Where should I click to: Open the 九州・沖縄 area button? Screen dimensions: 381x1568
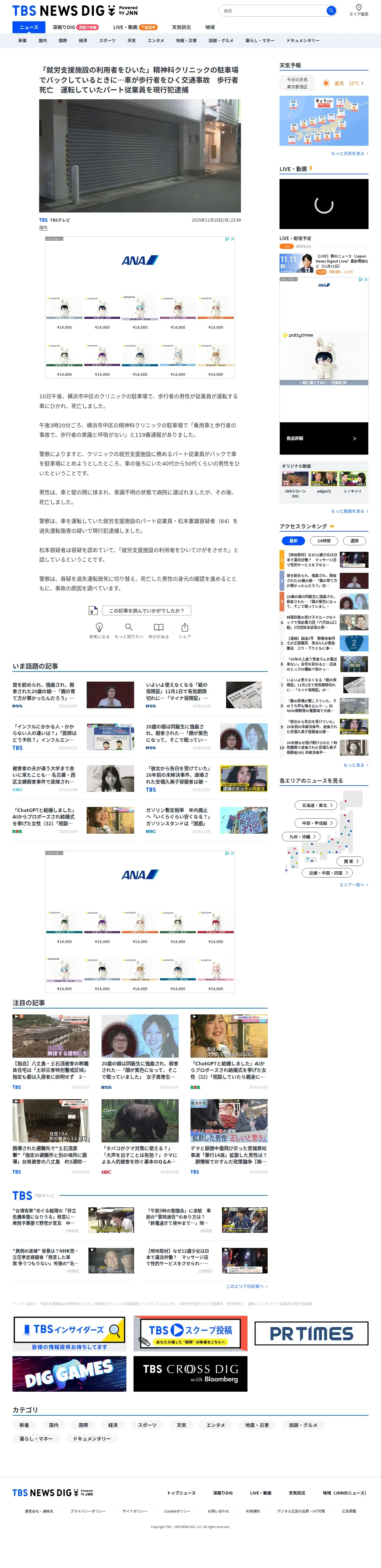coord(302,836)
